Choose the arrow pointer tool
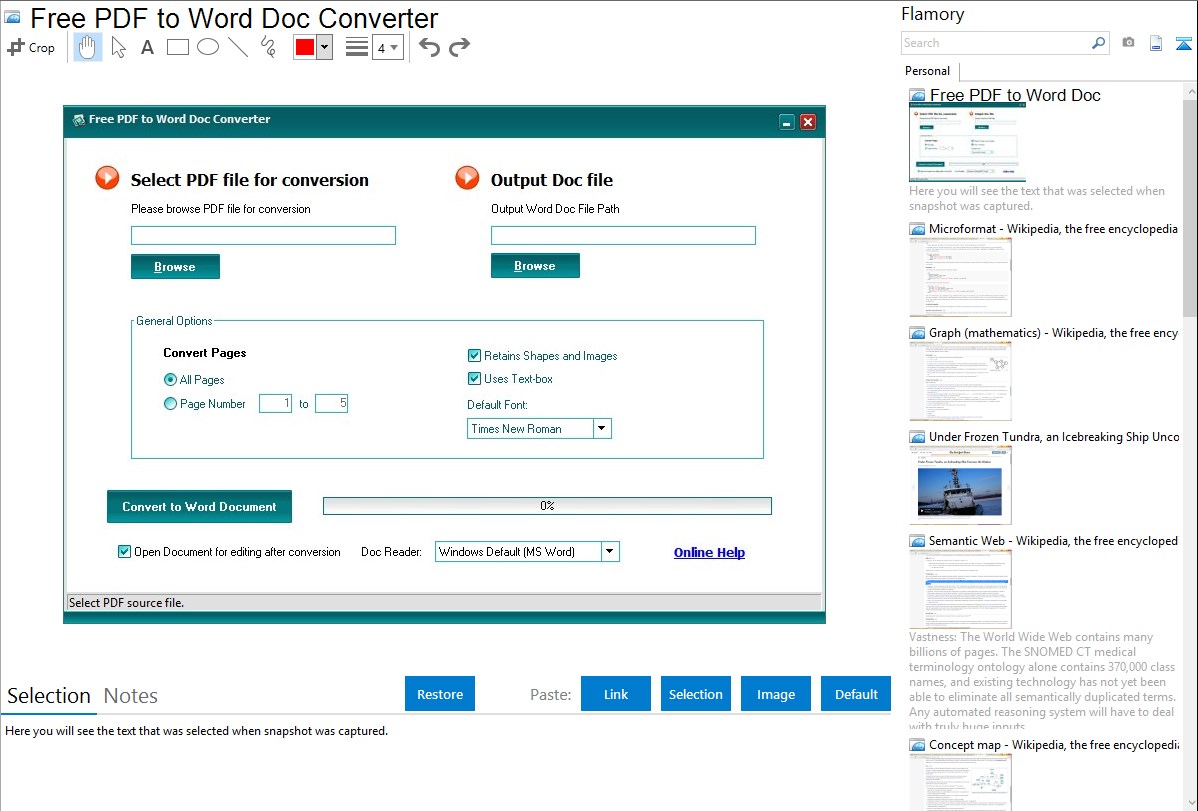The width and height of the screenshot is (1198, 811). [x=118, y=47]
